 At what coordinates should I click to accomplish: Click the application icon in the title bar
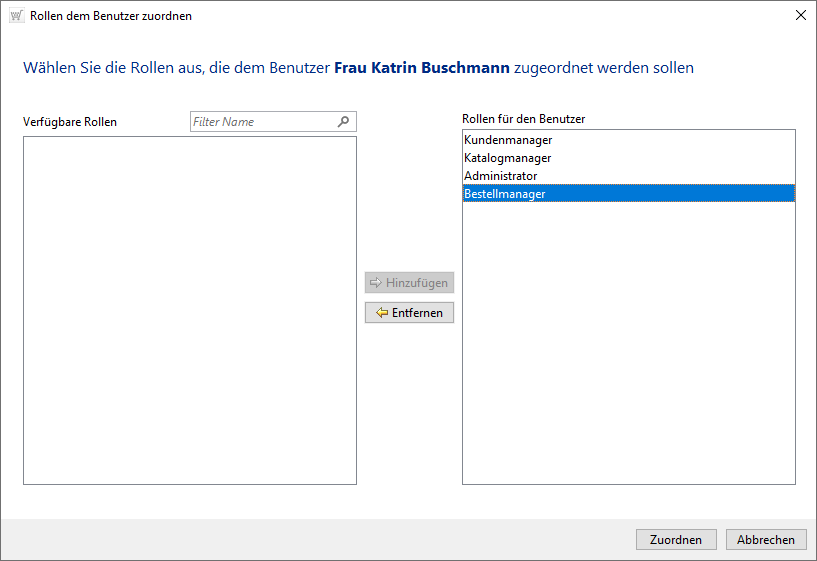[x=16, y=16]
